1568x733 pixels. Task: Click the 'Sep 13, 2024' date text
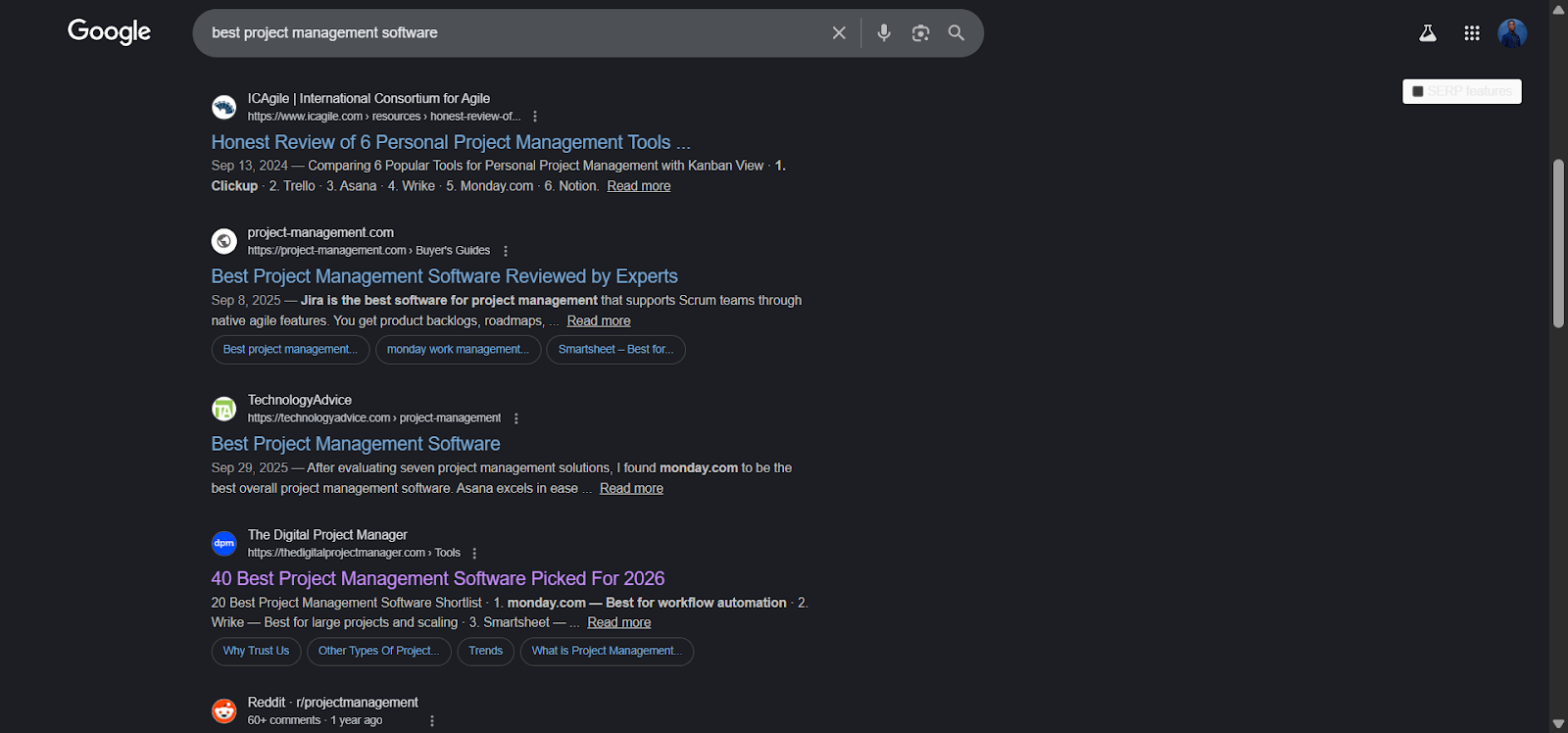(x=249, y=166)
